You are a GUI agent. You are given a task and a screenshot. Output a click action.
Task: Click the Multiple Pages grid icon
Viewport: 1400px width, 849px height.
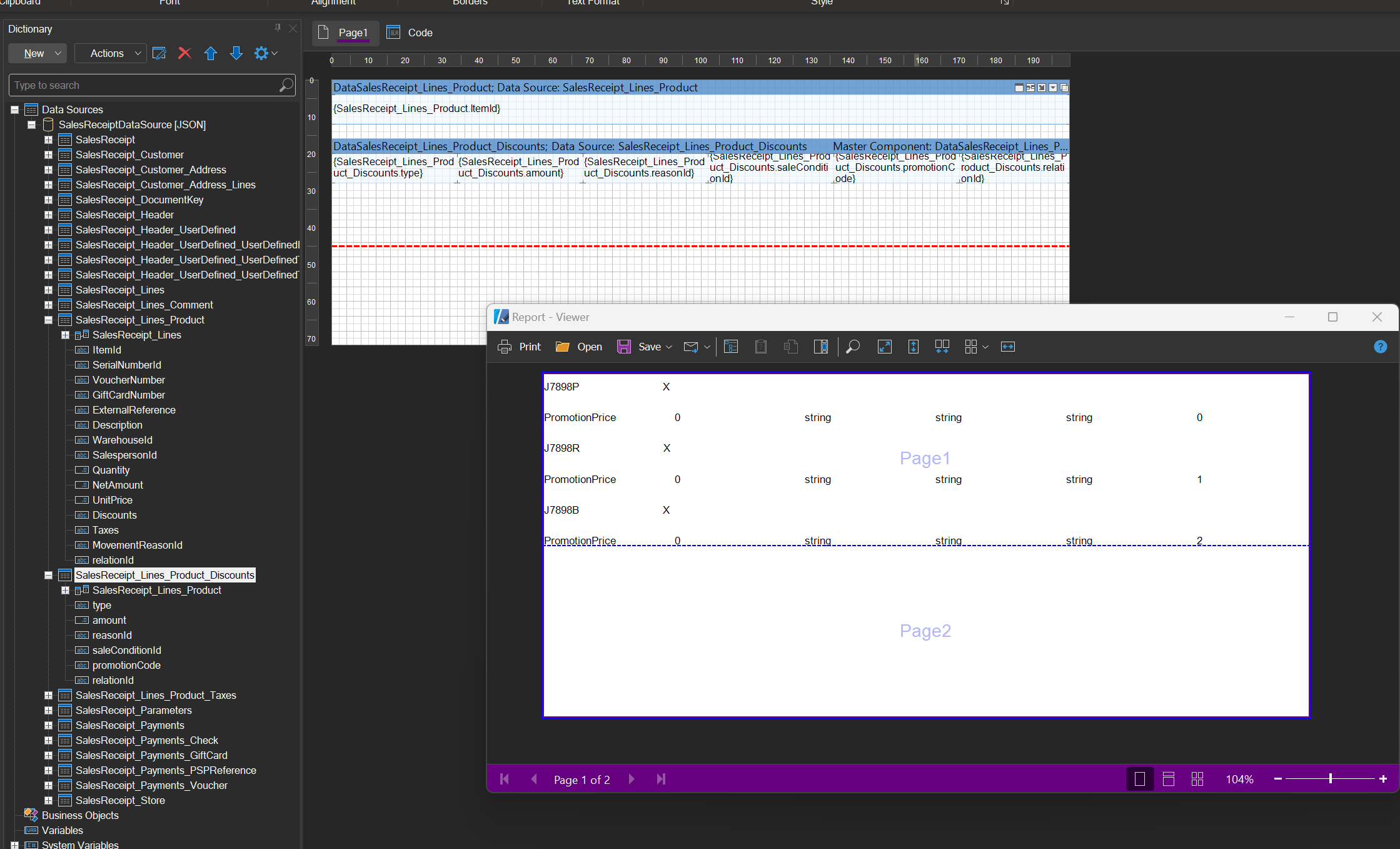tap(971, 347)
